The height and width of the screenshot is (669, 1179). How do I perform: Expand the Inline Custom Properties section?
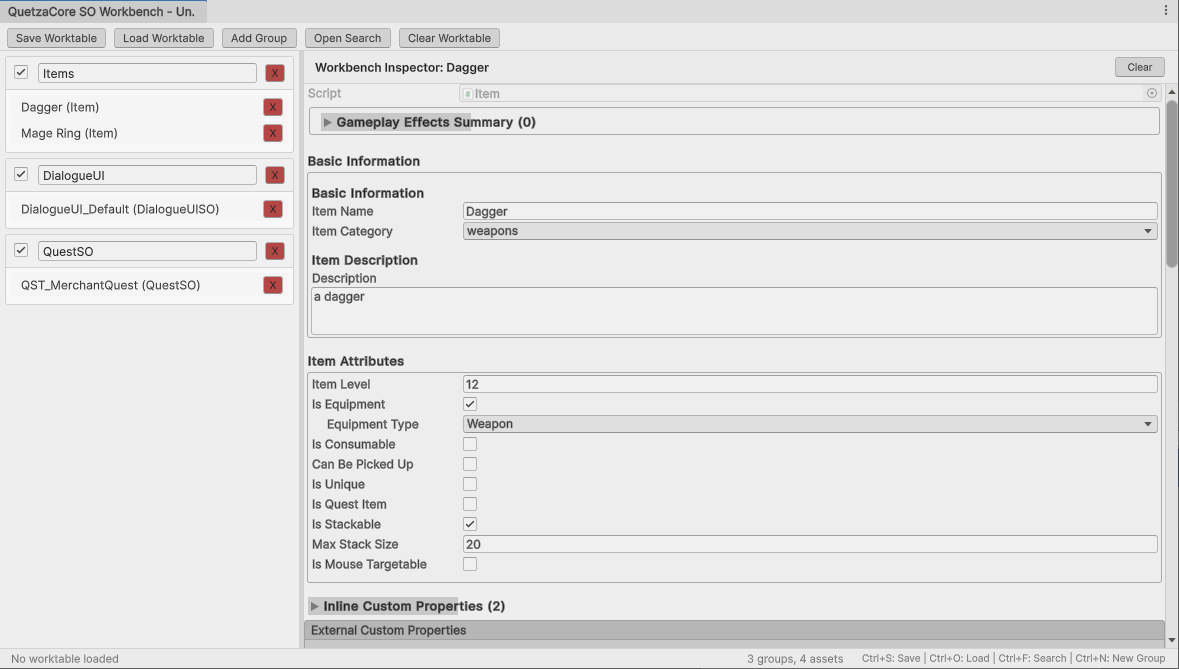pos(316,606)
